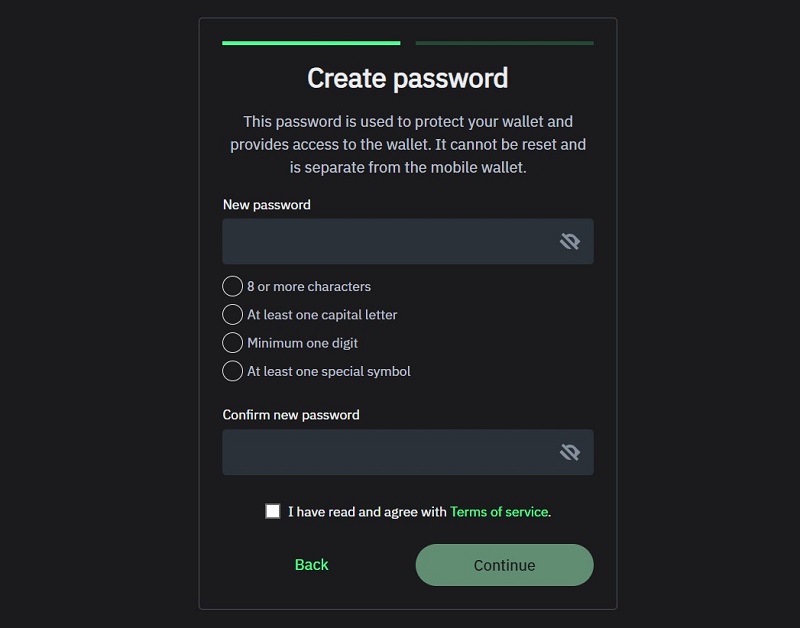Select the capital letter requirement circle
Screen dimensions: 800x628
click(x=232, y=314)
